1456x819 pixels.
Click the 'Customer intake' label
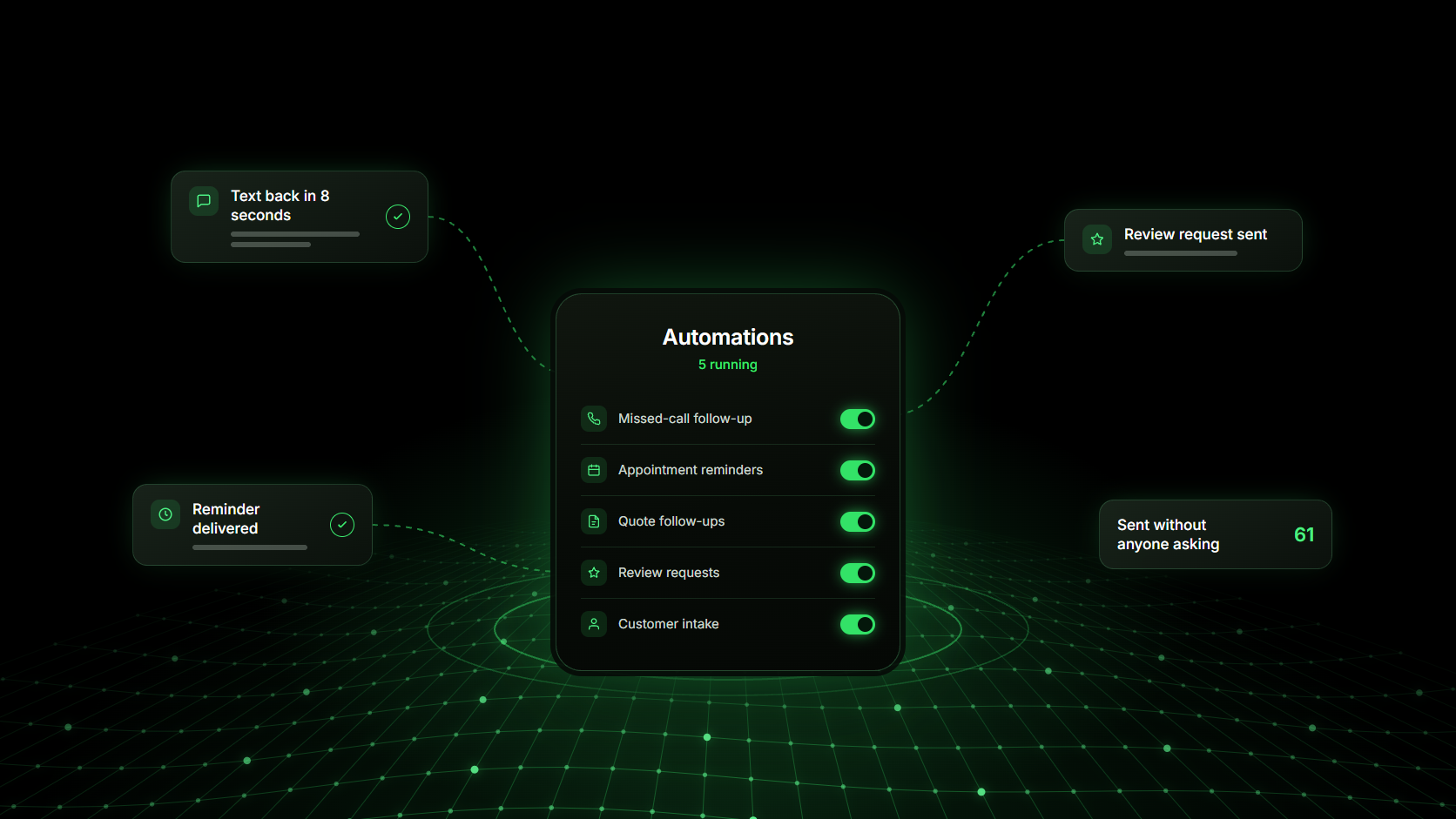click(669, 624)
